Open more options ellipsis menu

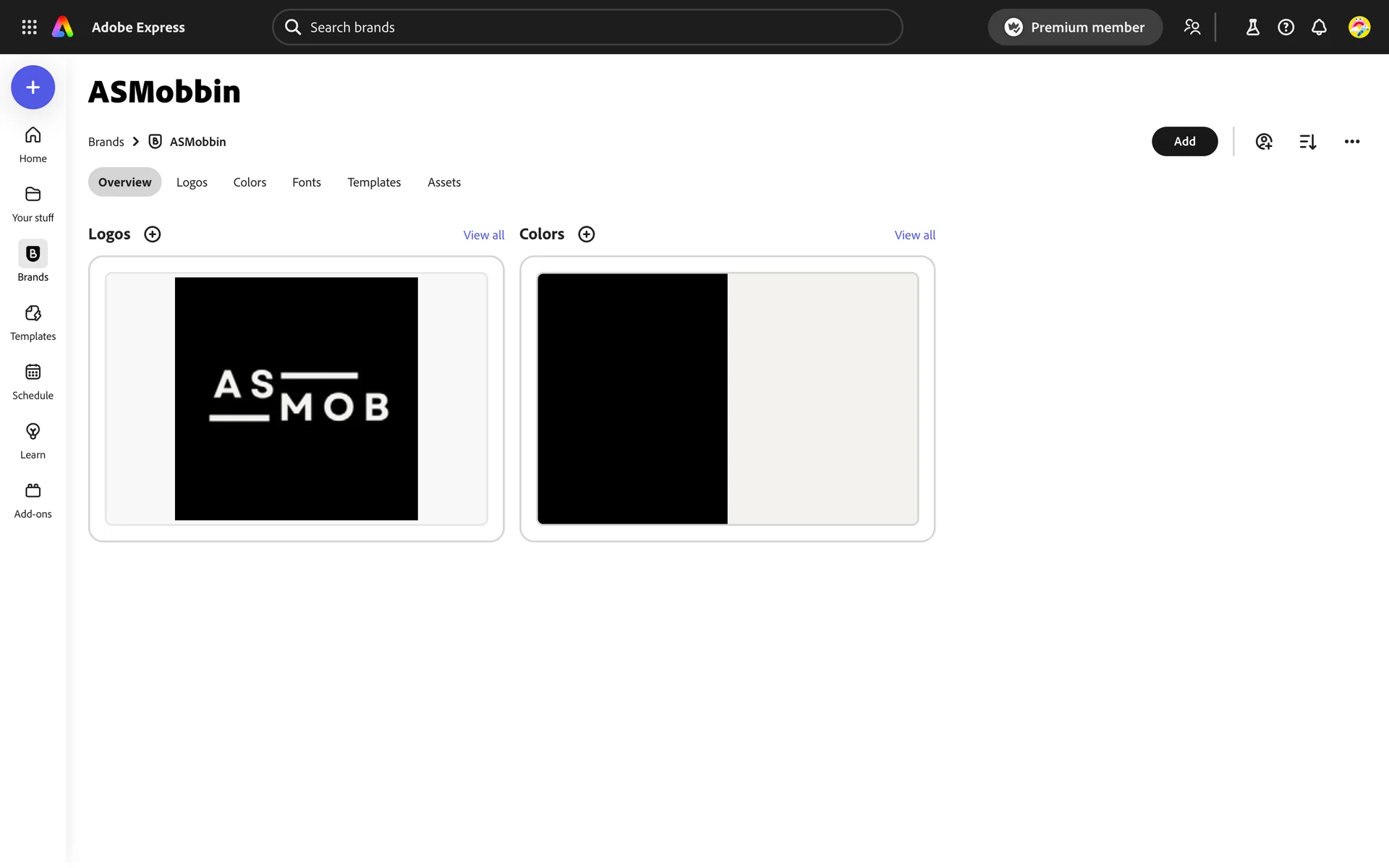click(x=1351, y=142)
